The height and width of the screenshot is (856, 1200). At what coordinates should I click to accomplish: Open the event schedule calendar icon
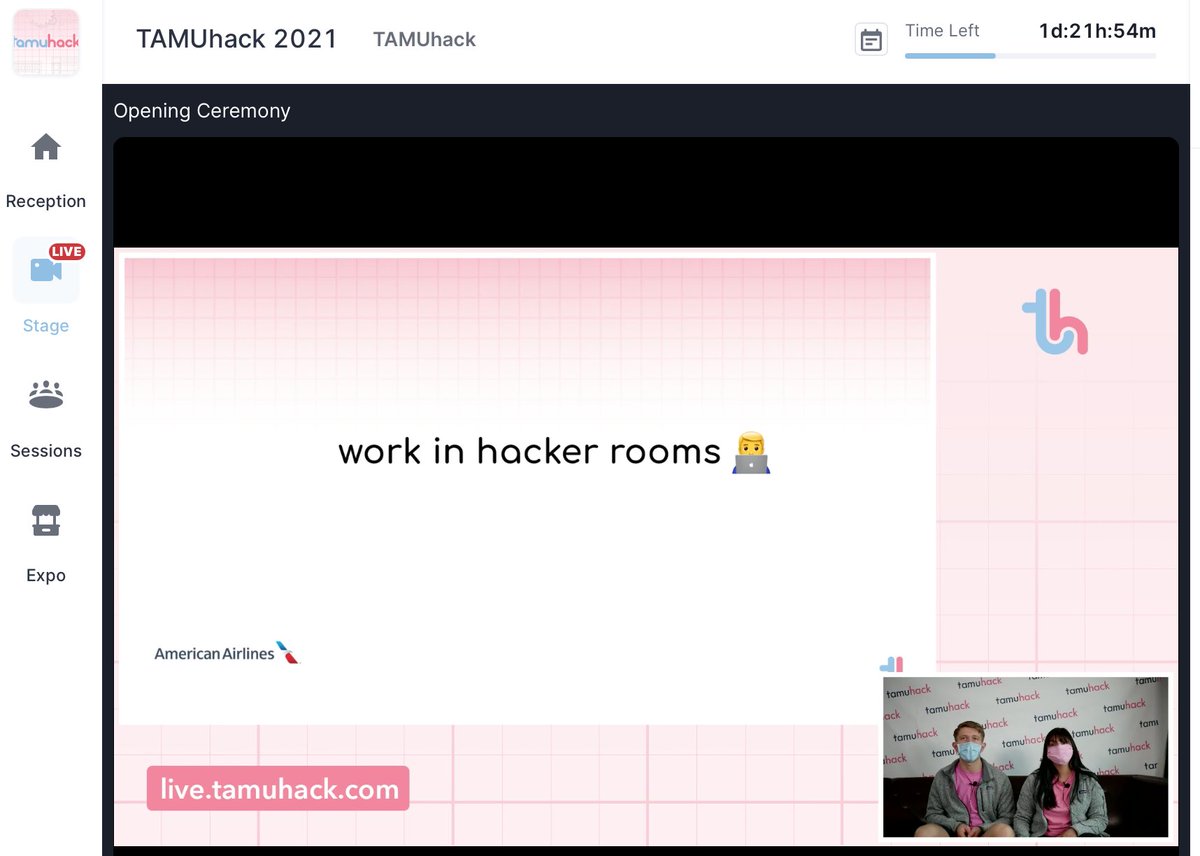(872, 40)
